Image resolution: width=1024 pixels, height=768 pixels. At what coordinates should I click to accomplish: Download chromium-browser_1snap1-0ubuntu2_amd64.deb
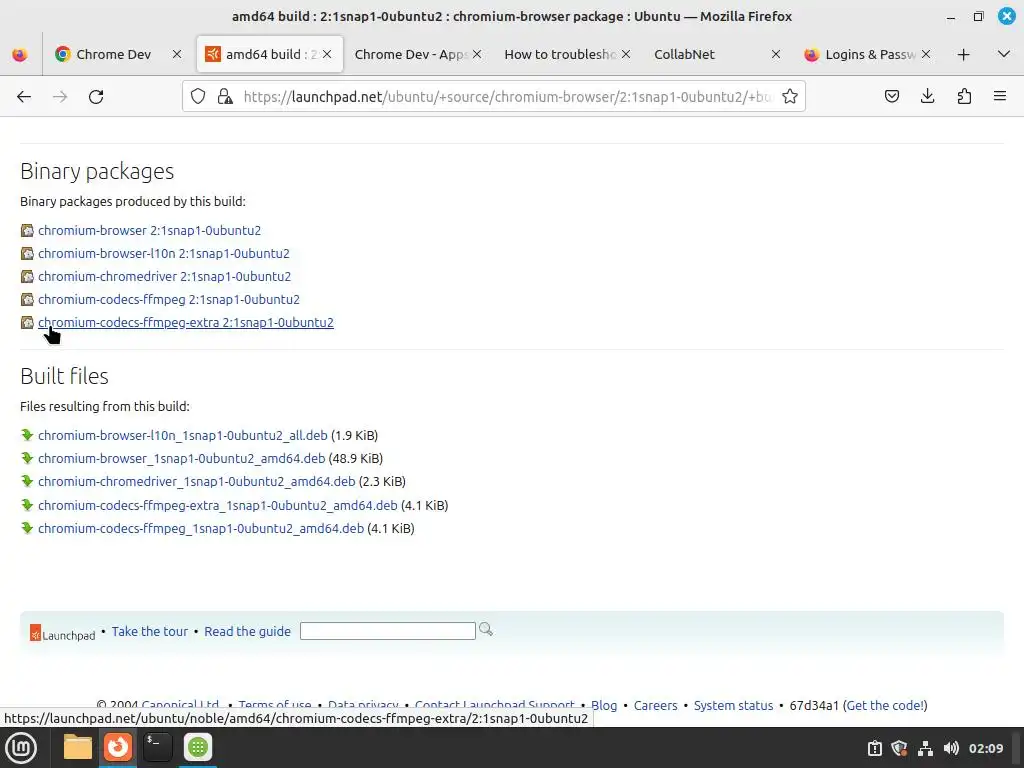pyautogui.click(x=182, y=458)
